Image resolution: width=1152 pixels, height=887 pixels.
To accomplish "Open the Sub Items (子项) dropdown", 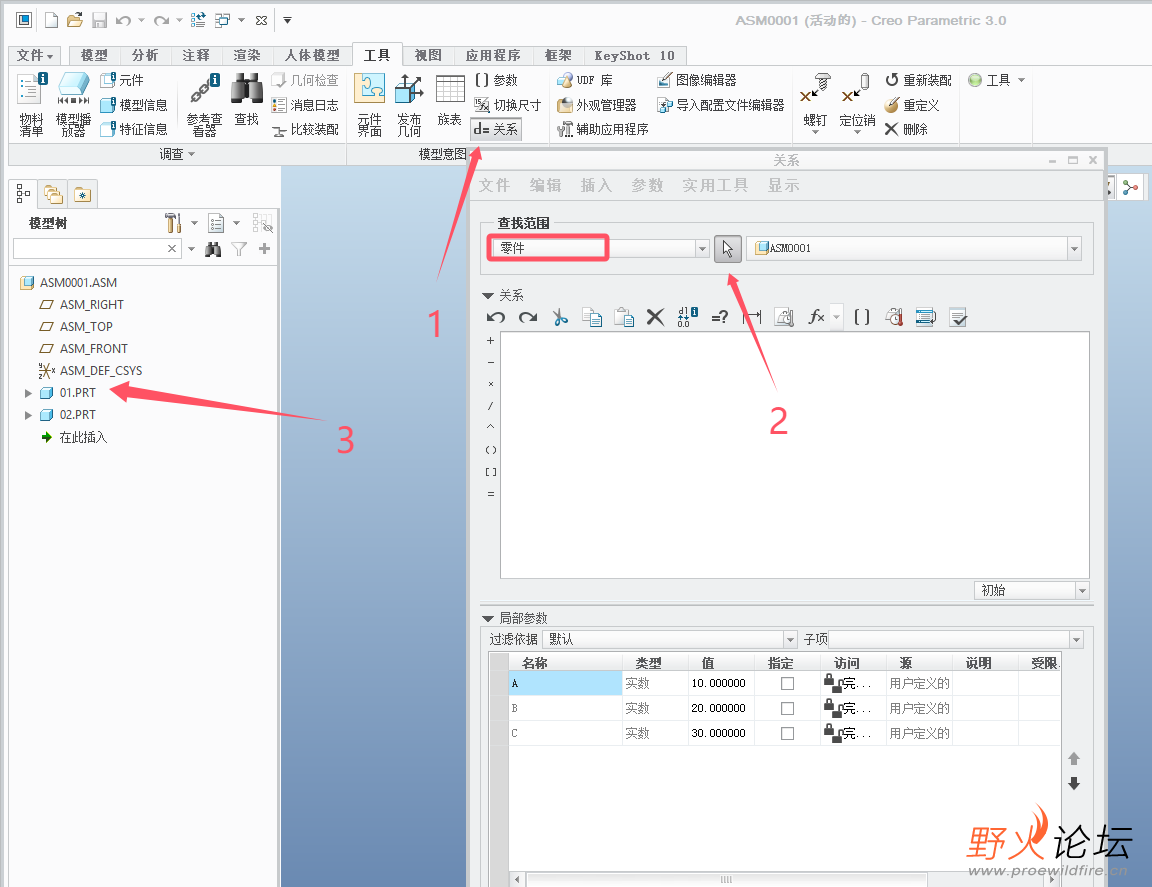I will pos(1076,639).
